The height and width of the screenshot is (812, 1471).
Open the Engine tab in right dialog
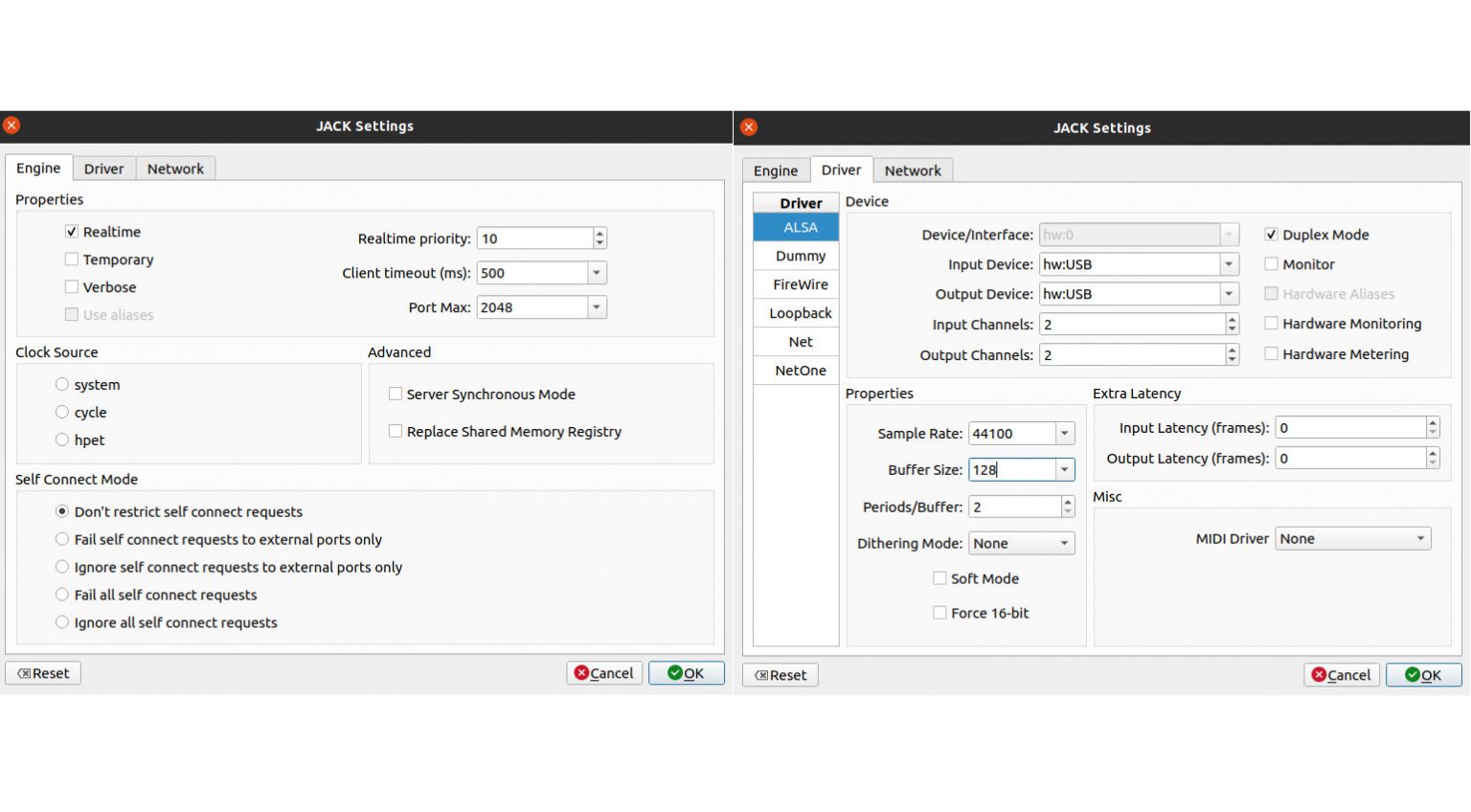(x=775, y=170)
